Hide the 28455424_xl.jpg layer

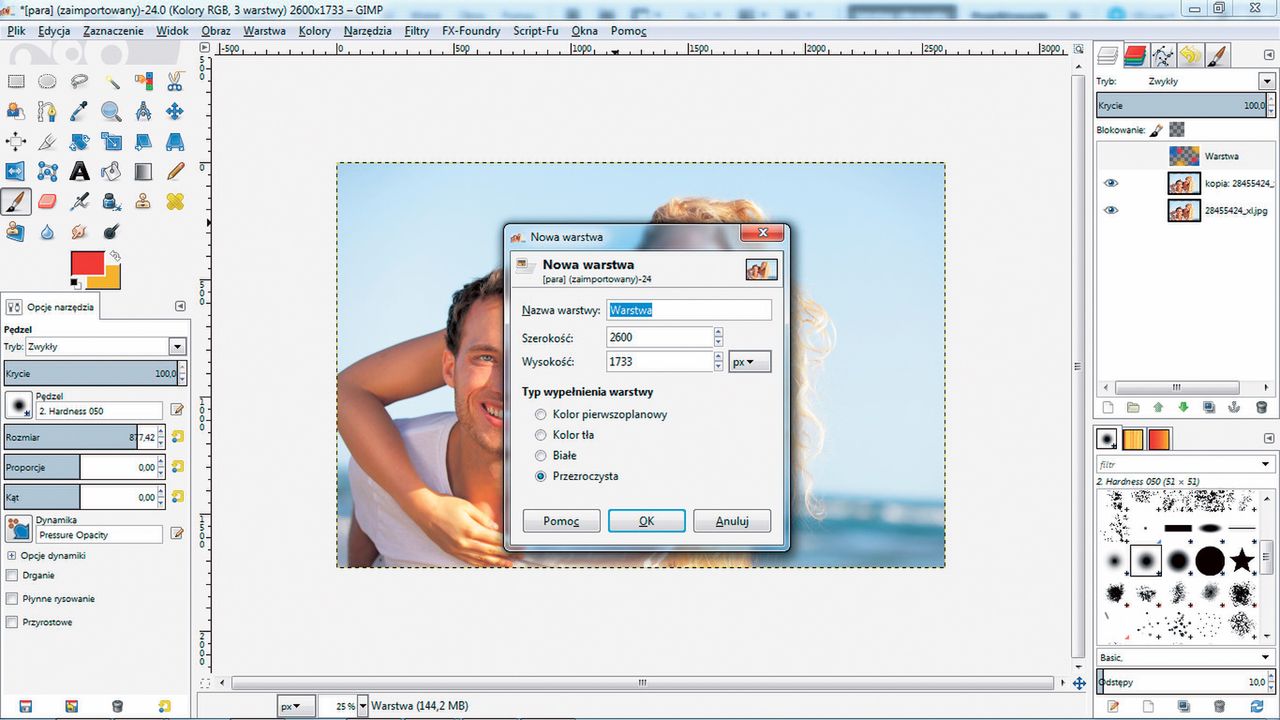click(1111, 210)
